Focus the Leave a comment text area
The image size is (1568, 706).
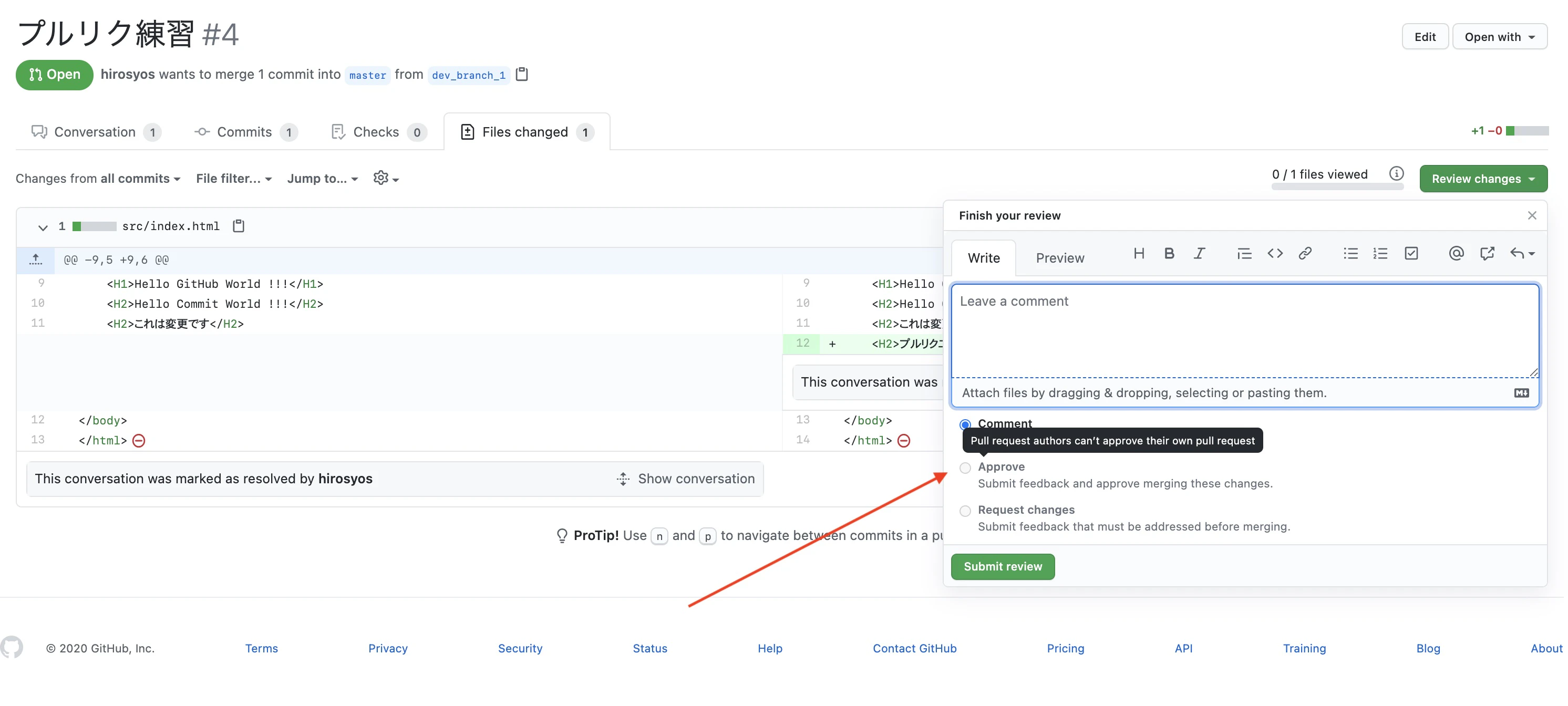click(x=1245, y=330)
